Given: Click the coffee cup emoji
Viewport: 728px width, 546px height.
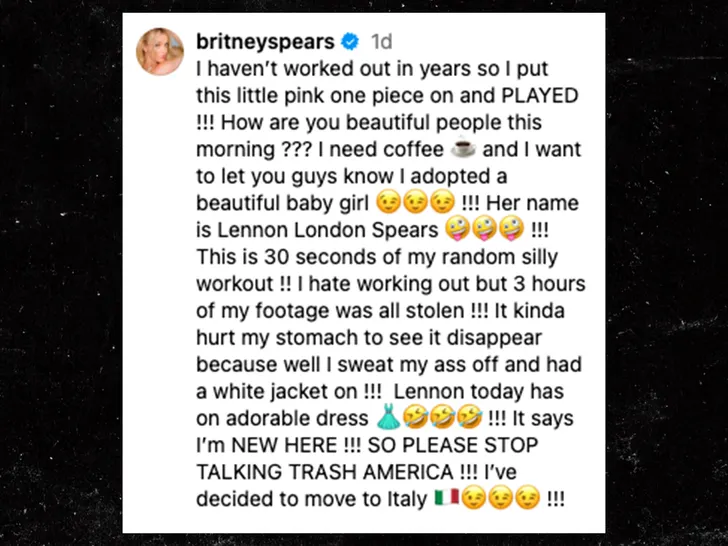Looking at the screenshot, I should click(463, 149).
